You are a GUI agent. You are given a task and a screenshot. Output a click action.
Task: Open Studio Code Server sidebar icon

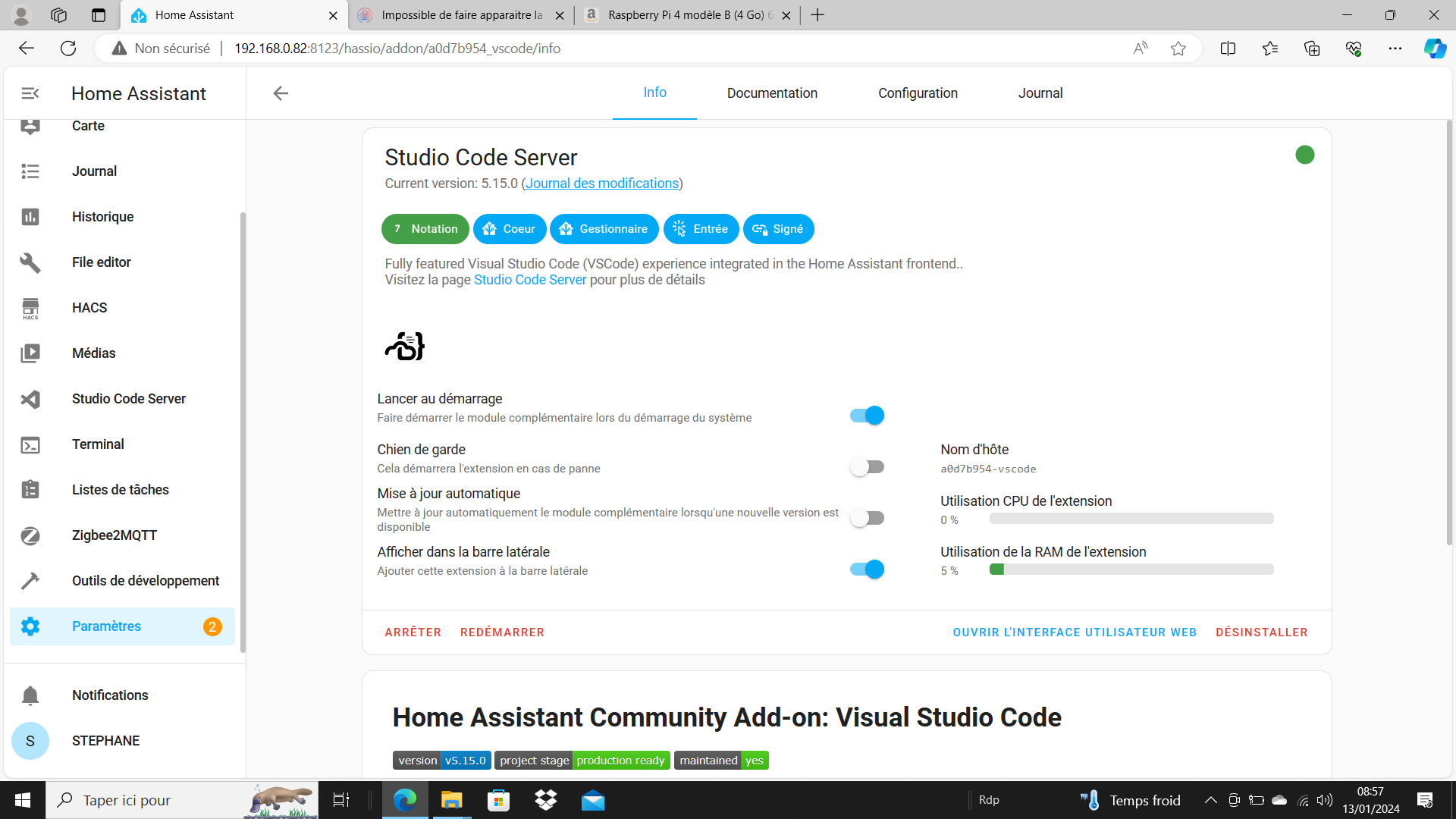(30, 399)
